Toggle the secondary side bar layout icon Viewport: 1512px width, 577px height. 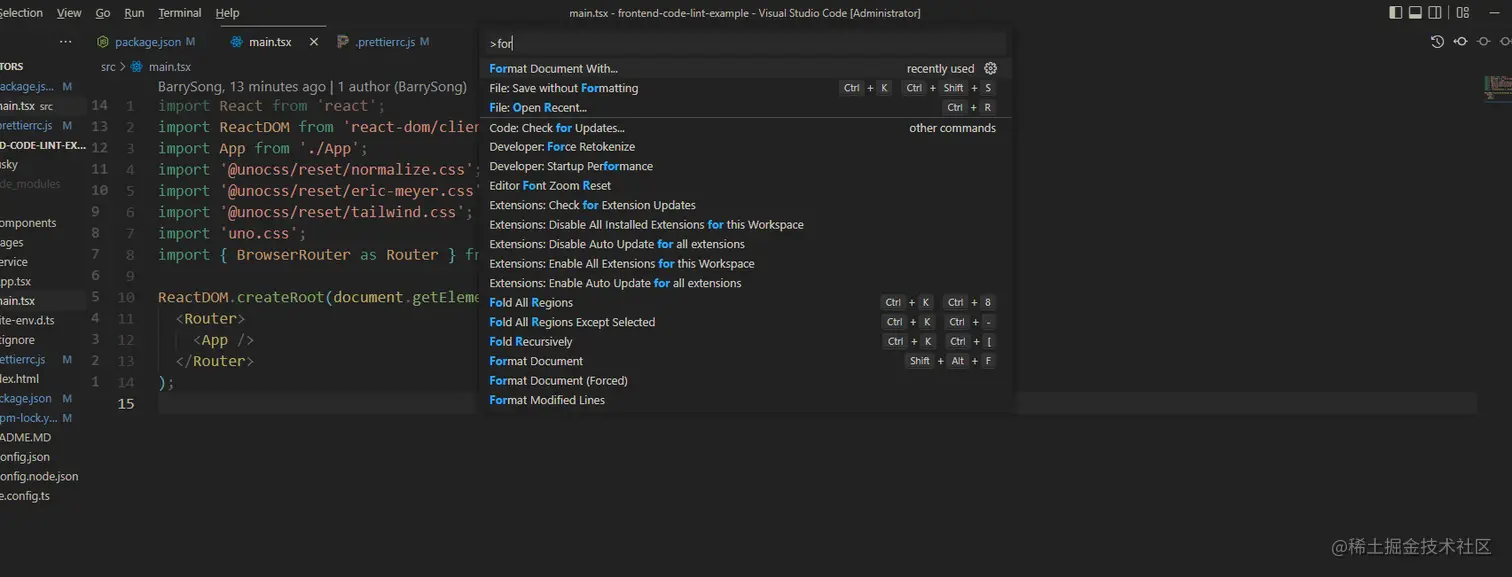coord(1435,13)
